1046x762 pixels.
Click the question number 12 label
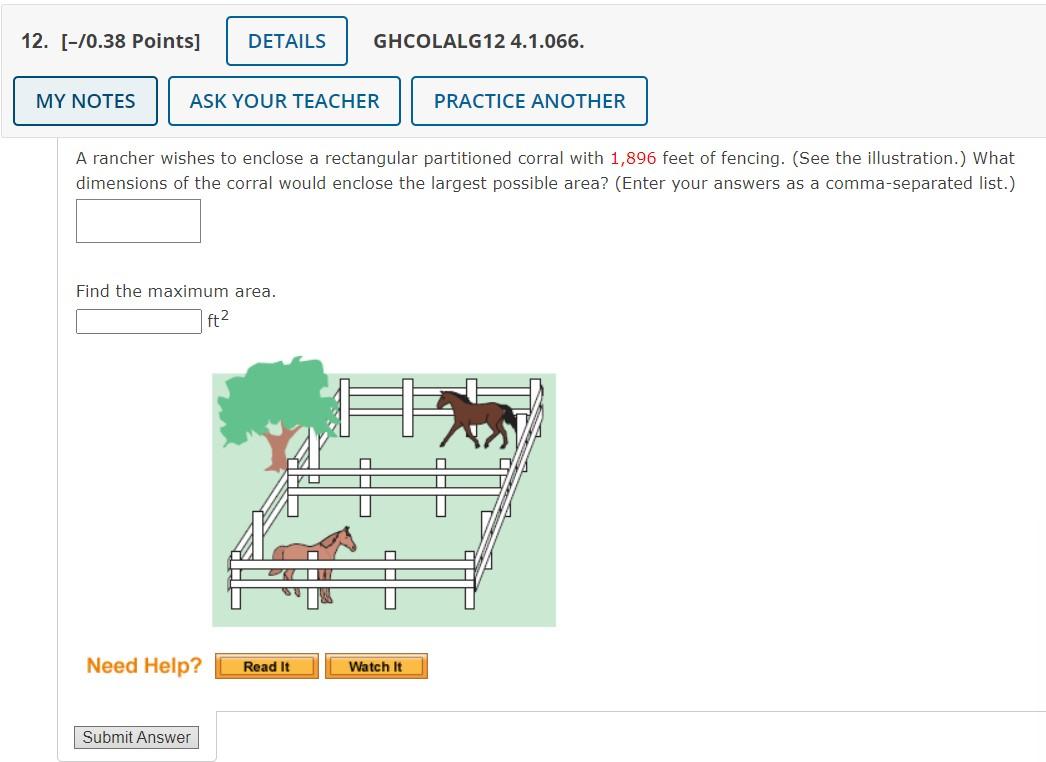(x=27, y=40)
